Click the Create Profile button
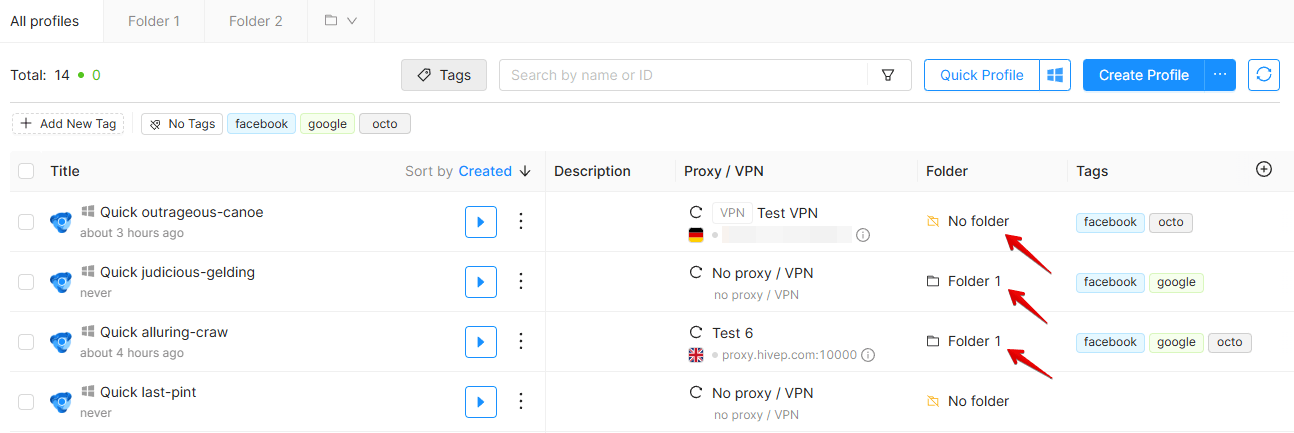1294x433 pixels. (x=1143, y=75)
